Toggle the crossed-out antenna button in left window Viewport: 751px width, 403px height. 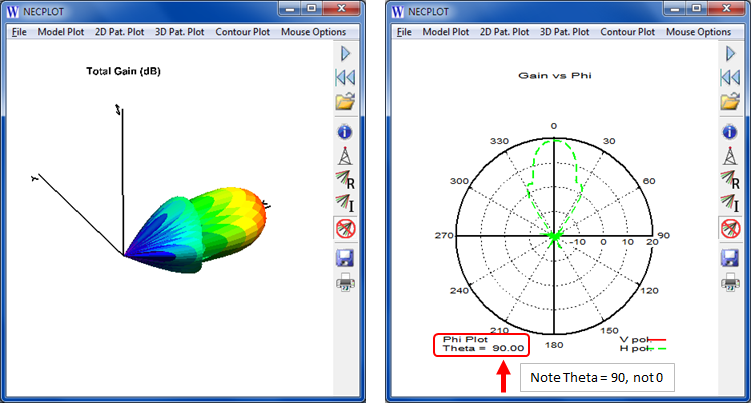click(x=345, y=229)
